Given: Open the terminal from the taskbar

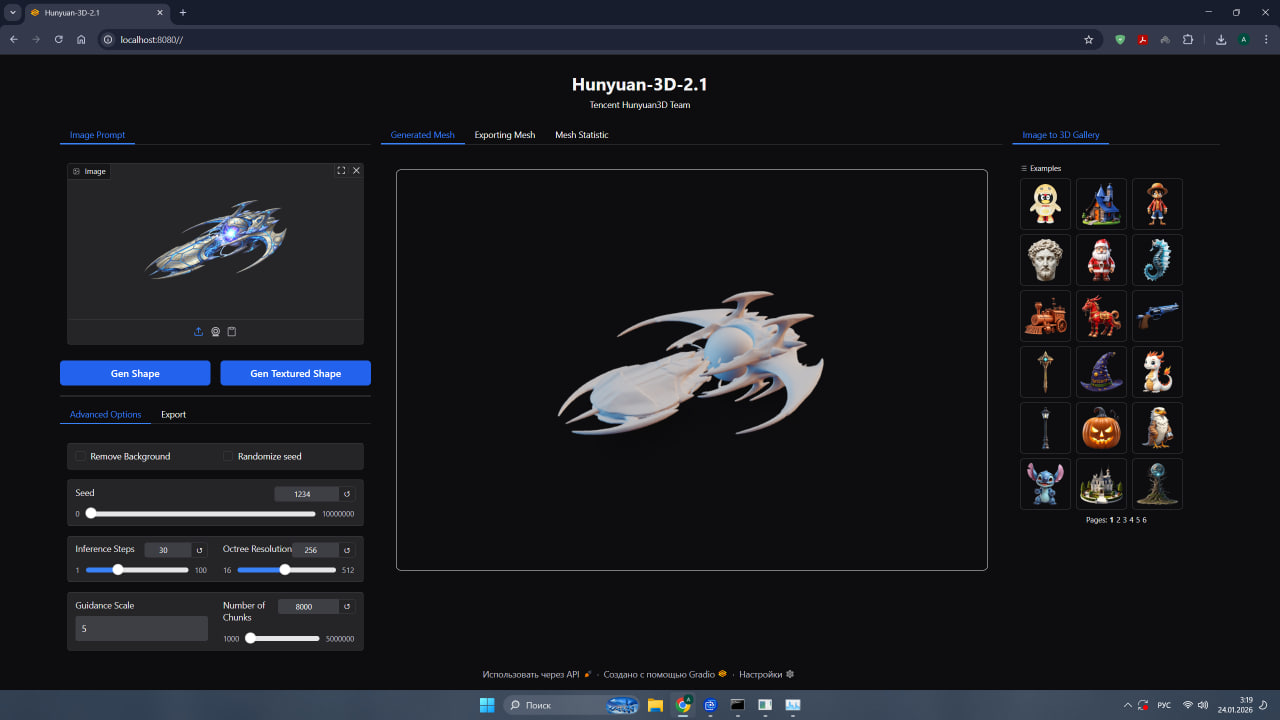Looking at the screenshot, I should point(738,705).
